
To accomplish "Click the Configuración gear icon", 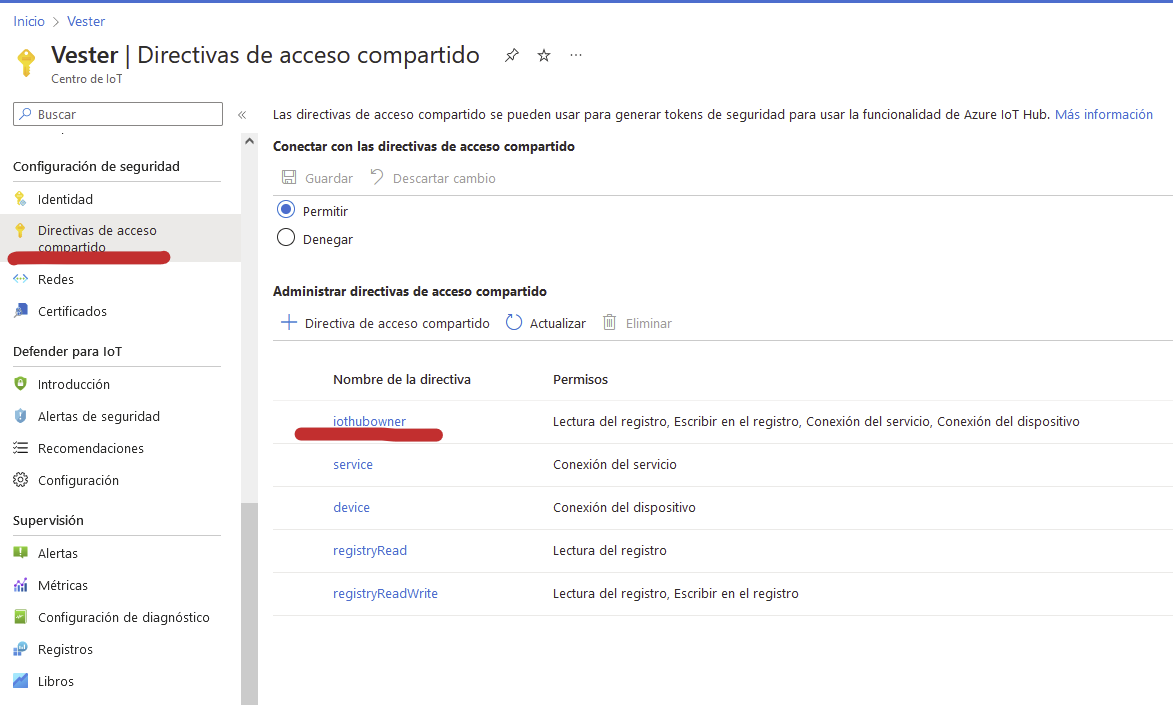I will tap(20, 480).
